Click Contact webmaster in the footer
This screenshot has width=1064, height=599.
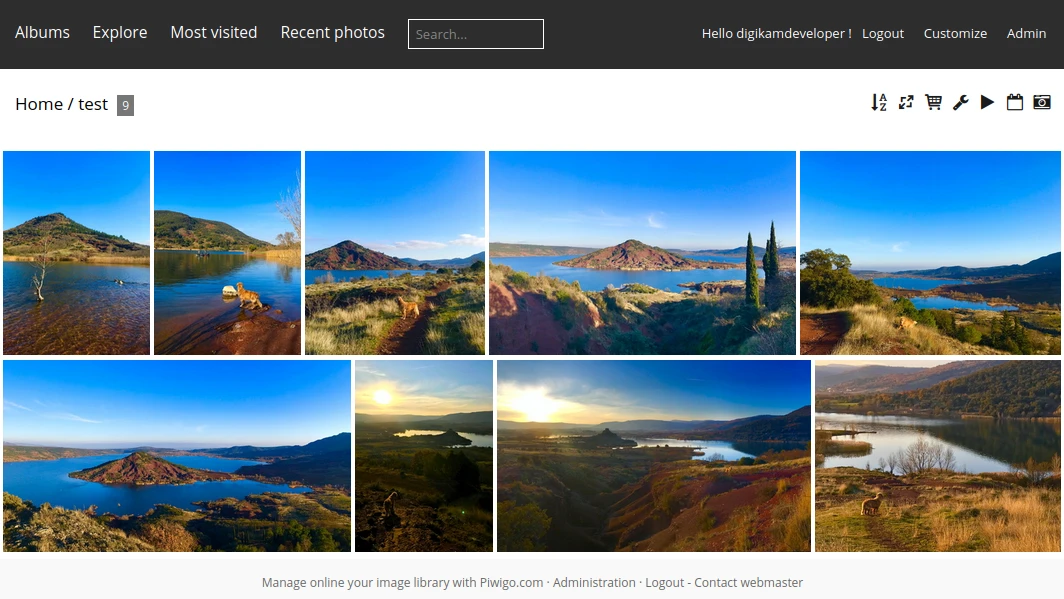(748, 583)
